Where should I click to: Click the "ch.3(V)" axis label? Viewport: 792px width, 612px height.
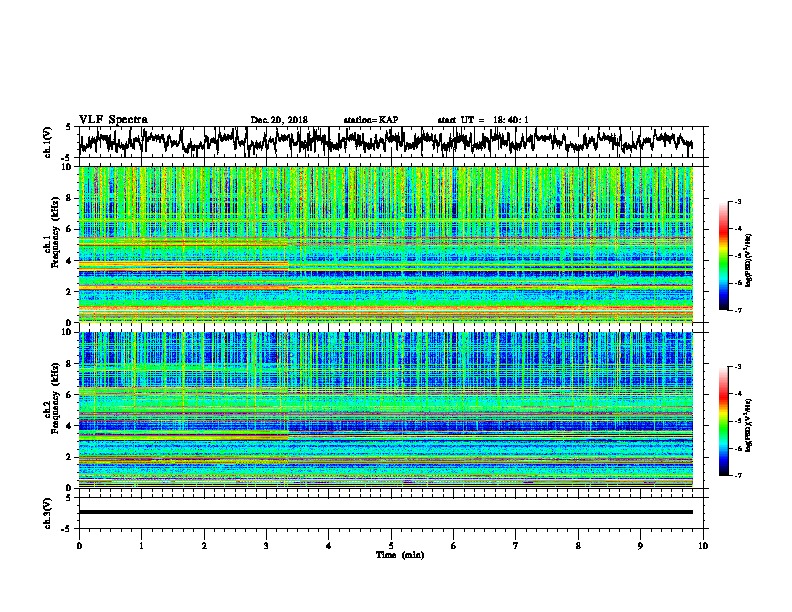(x=48, y=513)
